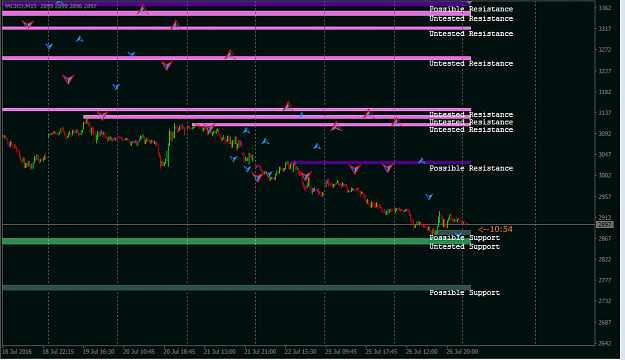Select the <--10:54 candle timer label
The width and height of the screenshot is (625, 360).
pos(495,229)
